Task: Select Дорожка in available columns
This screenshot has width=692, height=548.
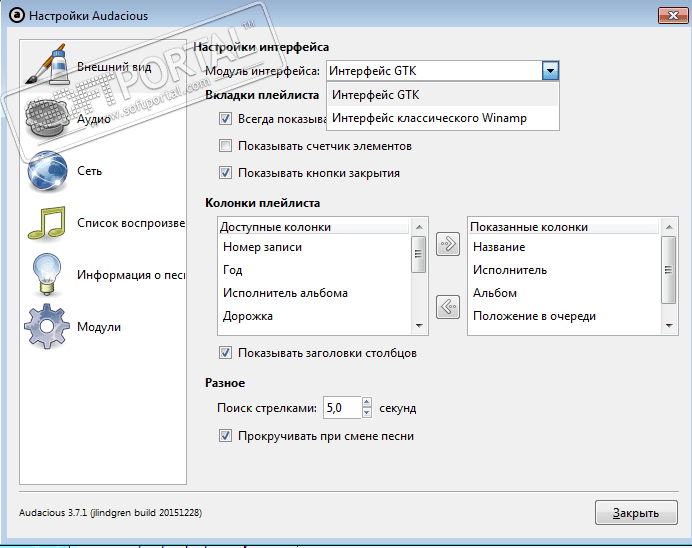Action: (314, 316)
